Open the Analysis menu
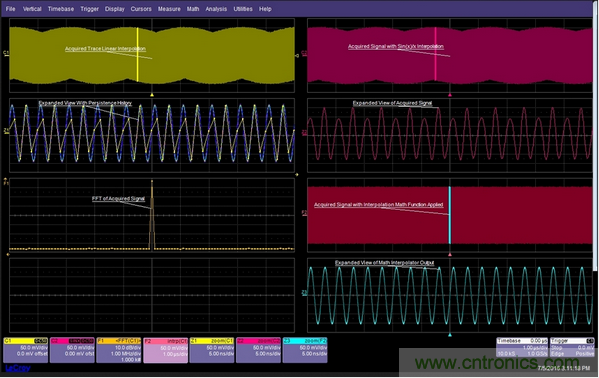 click(216, 9)
